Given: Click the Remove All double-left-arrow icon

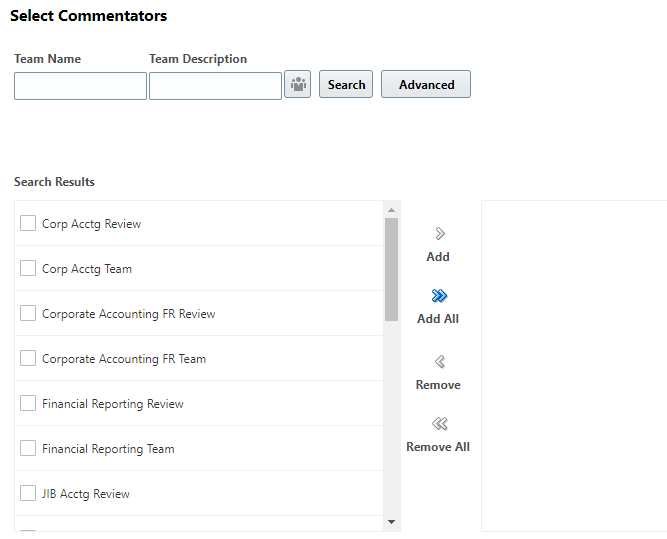Looking at the screenshot, I should (440, 424).
